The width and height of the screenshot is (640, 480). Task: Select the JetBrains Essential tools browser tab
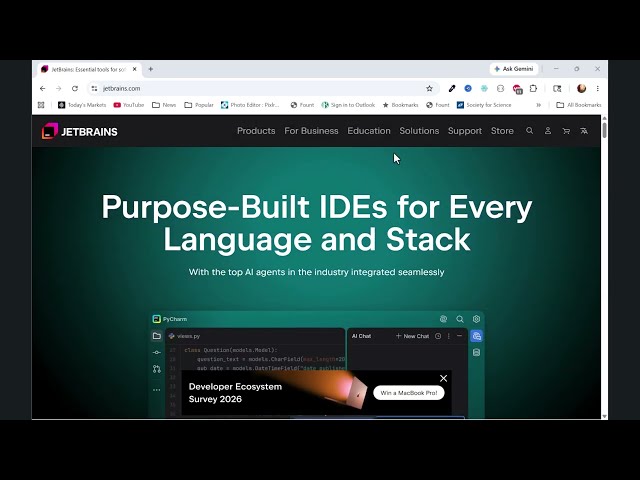(90, 69)
